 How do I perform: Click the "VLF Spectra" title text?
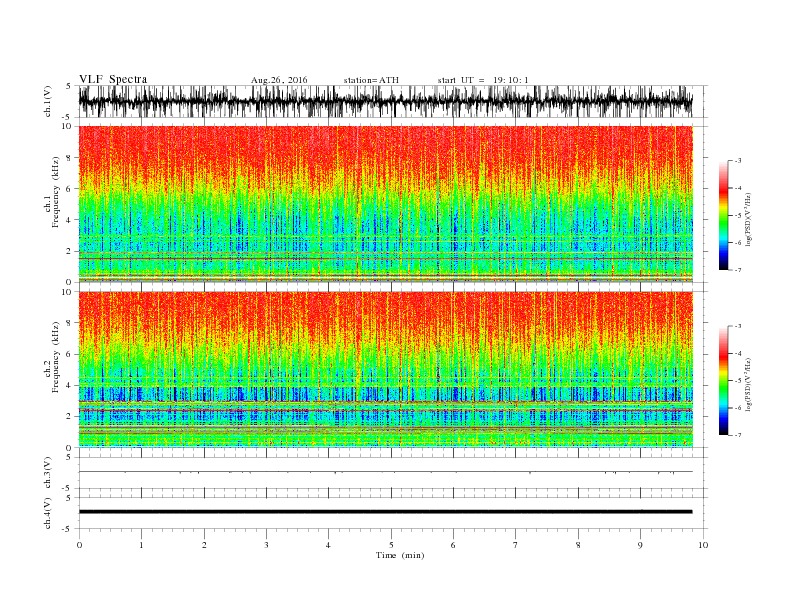pos(113,79)
